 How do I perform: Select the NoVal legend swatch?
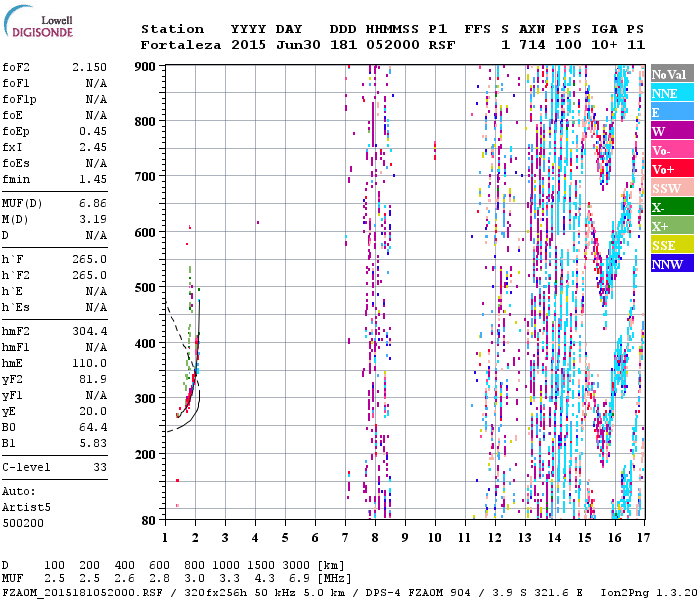click(x=669, y=74)
